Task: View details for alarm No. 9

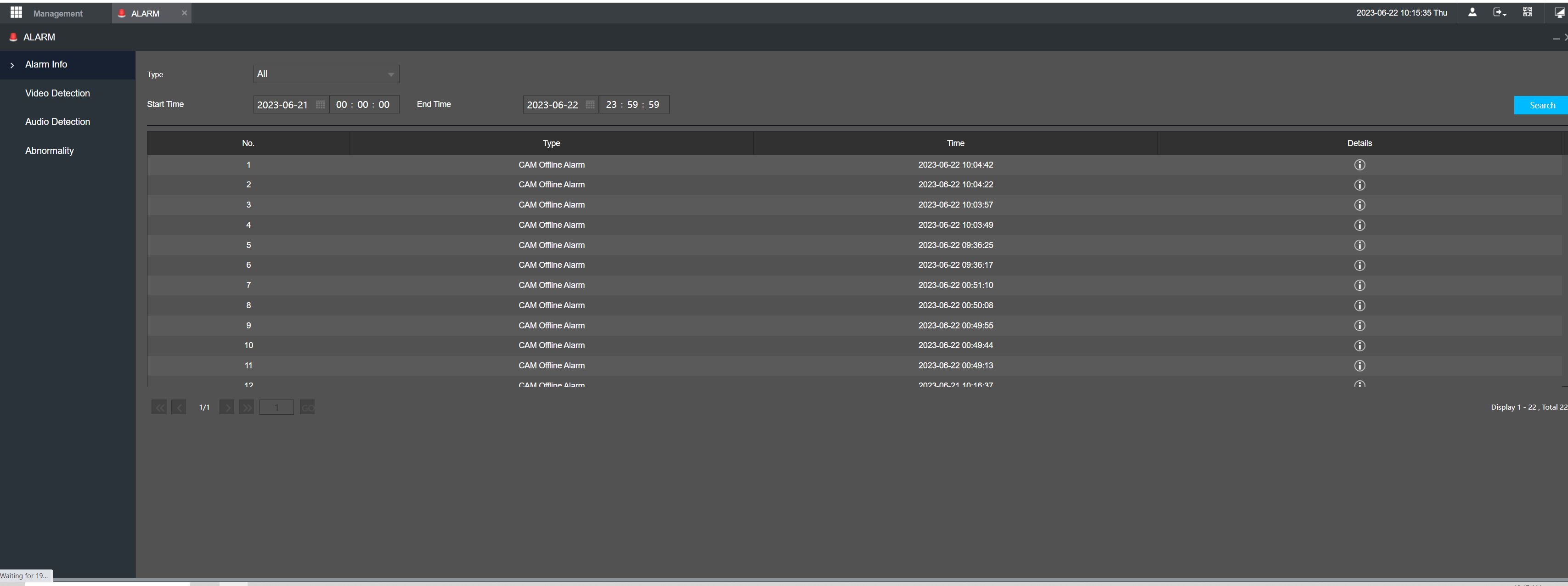Action: pos(1359,326)
